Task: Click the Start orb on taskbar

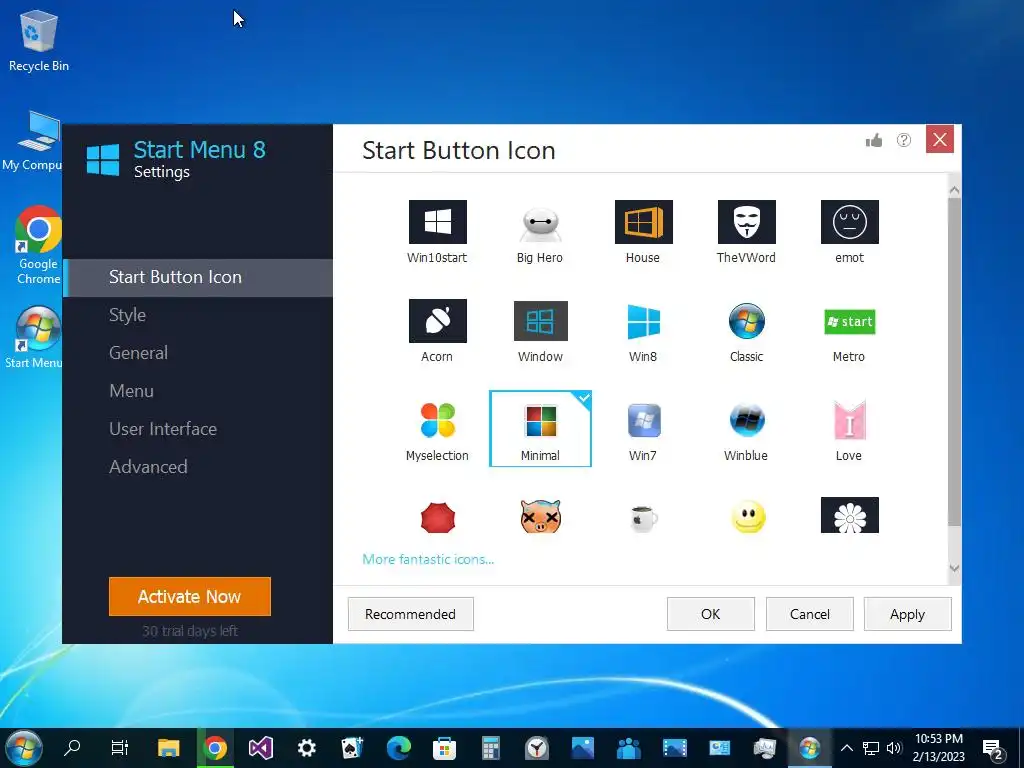Action: coord(24,748)
